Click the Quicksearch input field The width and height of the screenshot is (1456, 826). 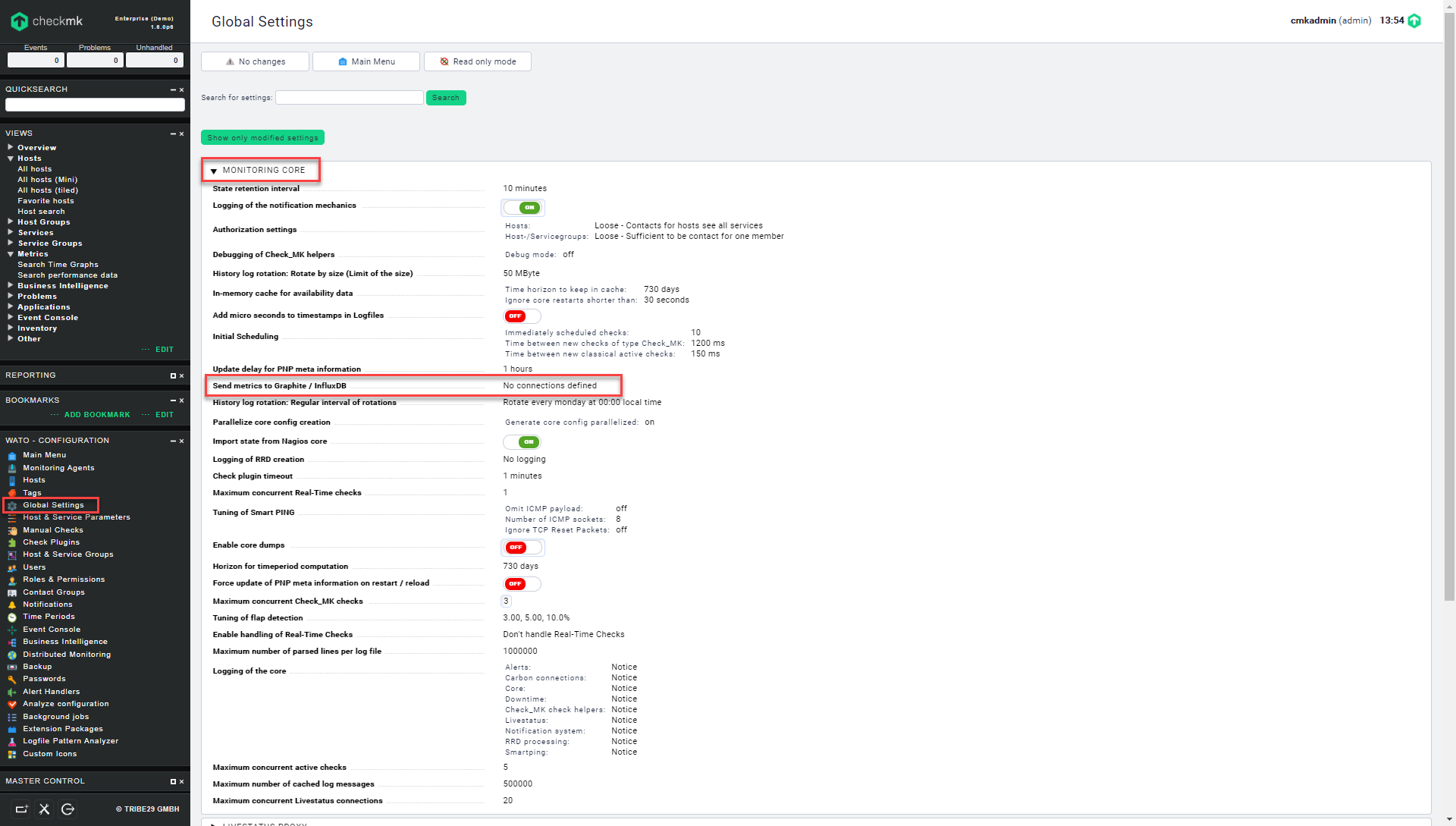[x=95, y=105]
